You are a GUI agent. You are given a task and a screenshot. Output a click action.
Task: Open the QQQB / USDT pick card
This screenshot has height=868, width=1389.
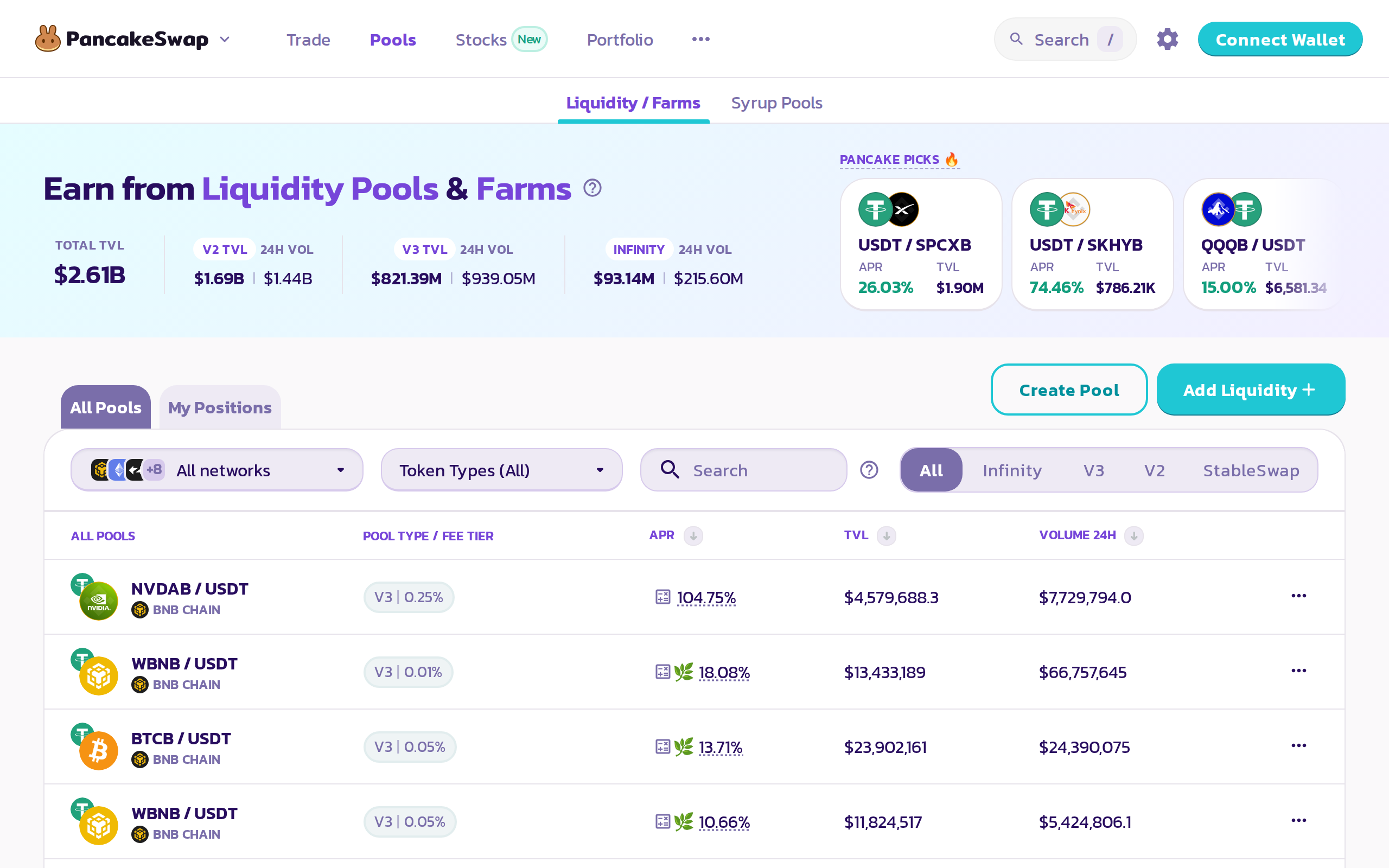[x=1264, y=244]
